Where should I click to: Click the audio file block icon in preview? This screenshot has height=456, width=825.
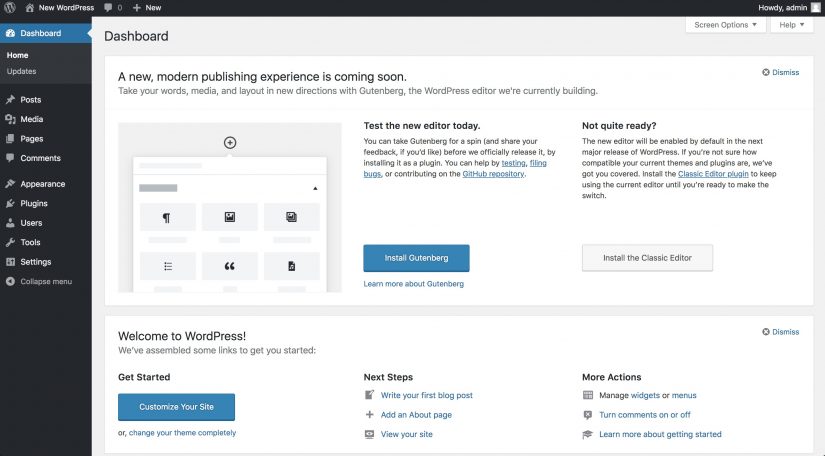(x=291, y=266)
